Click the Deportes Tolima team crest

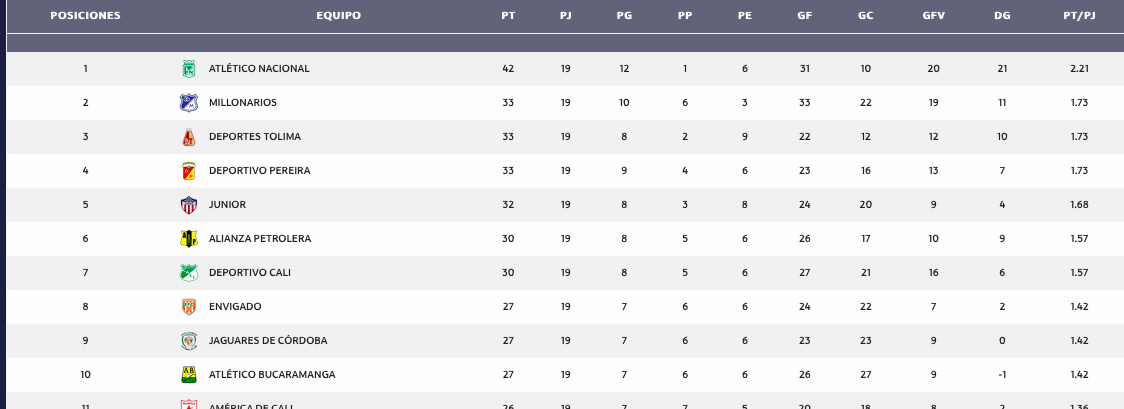point(189,137)
